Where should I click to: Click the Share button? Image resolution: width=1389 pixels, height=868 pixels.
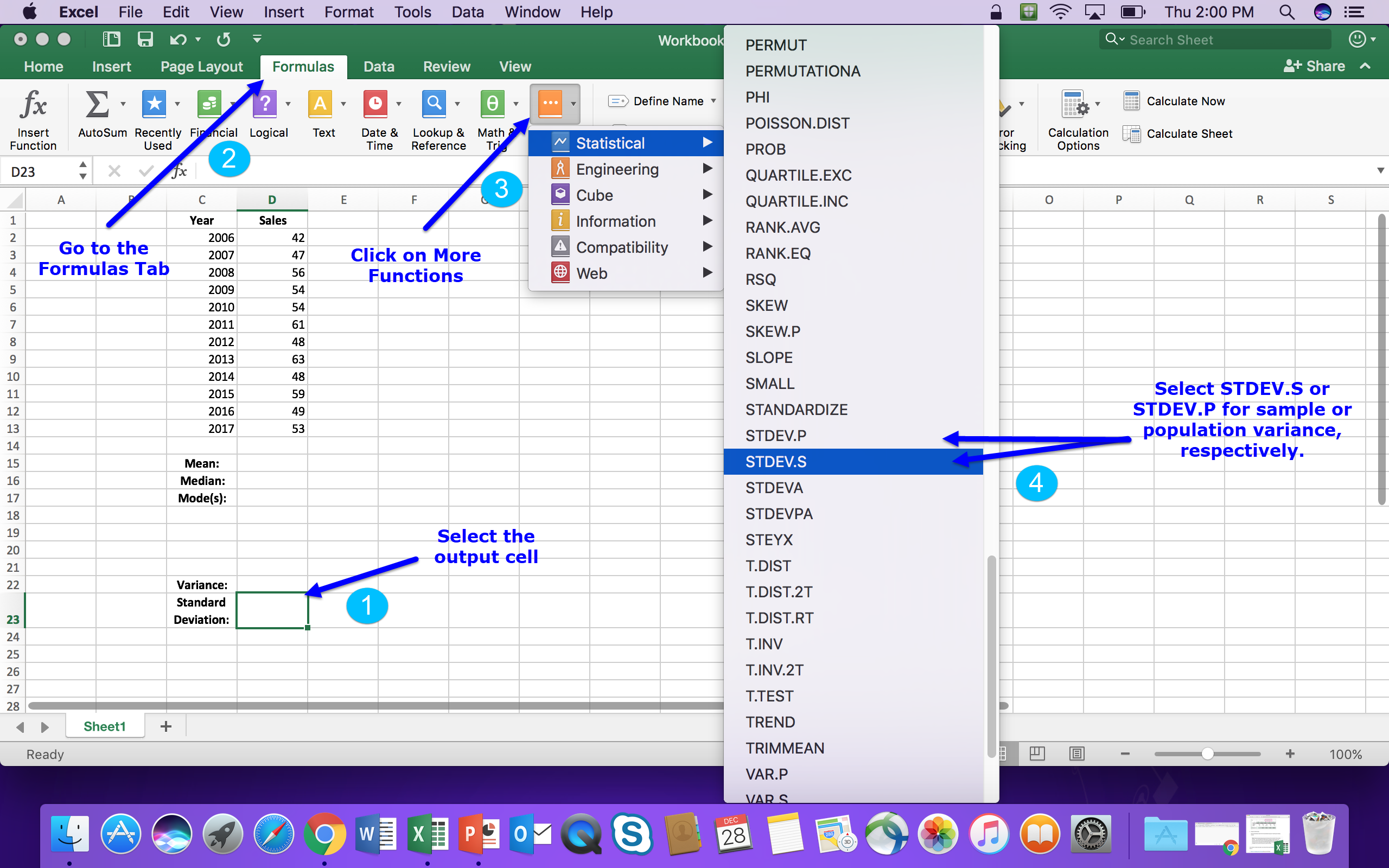tap(1314, 66)
